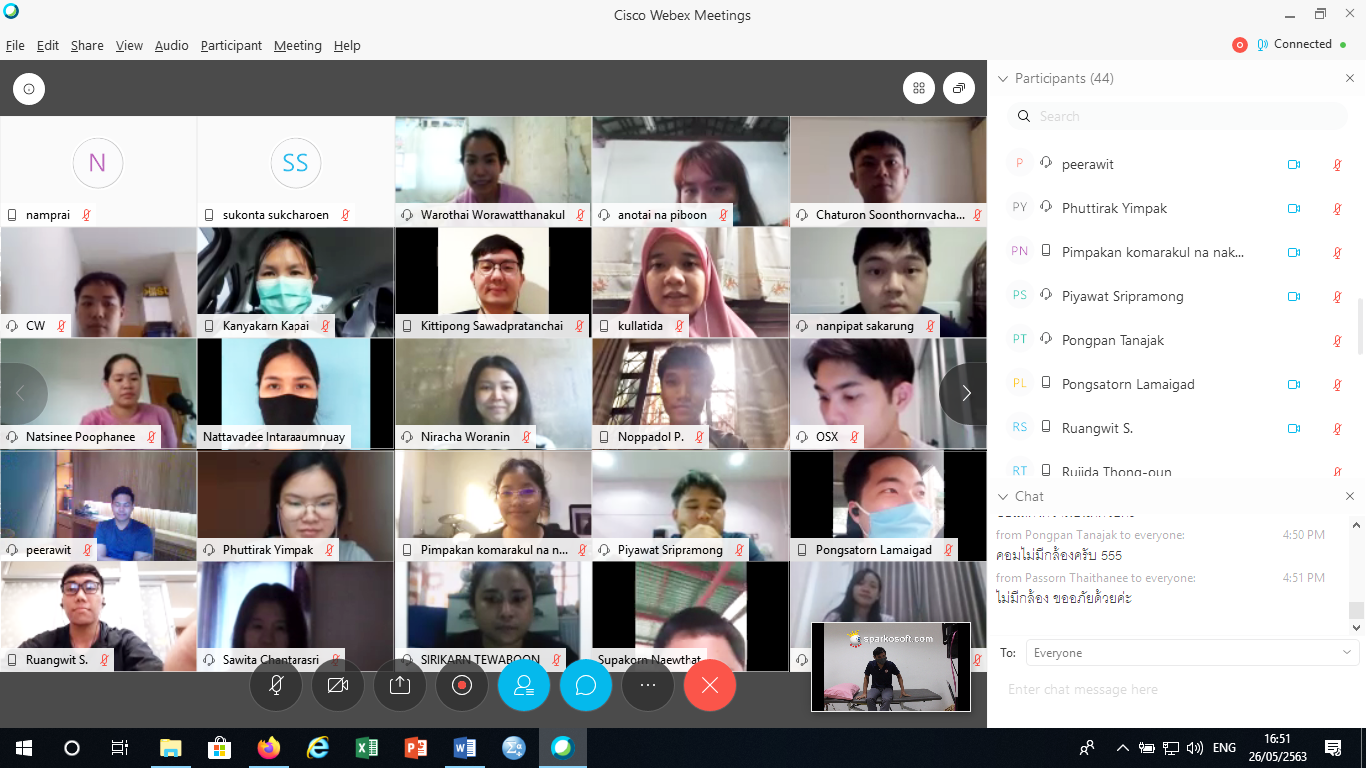Open the 'To: Everyone' recipient dropdown
This screenshot has width=1366, height=768.
click(1191, 653)
